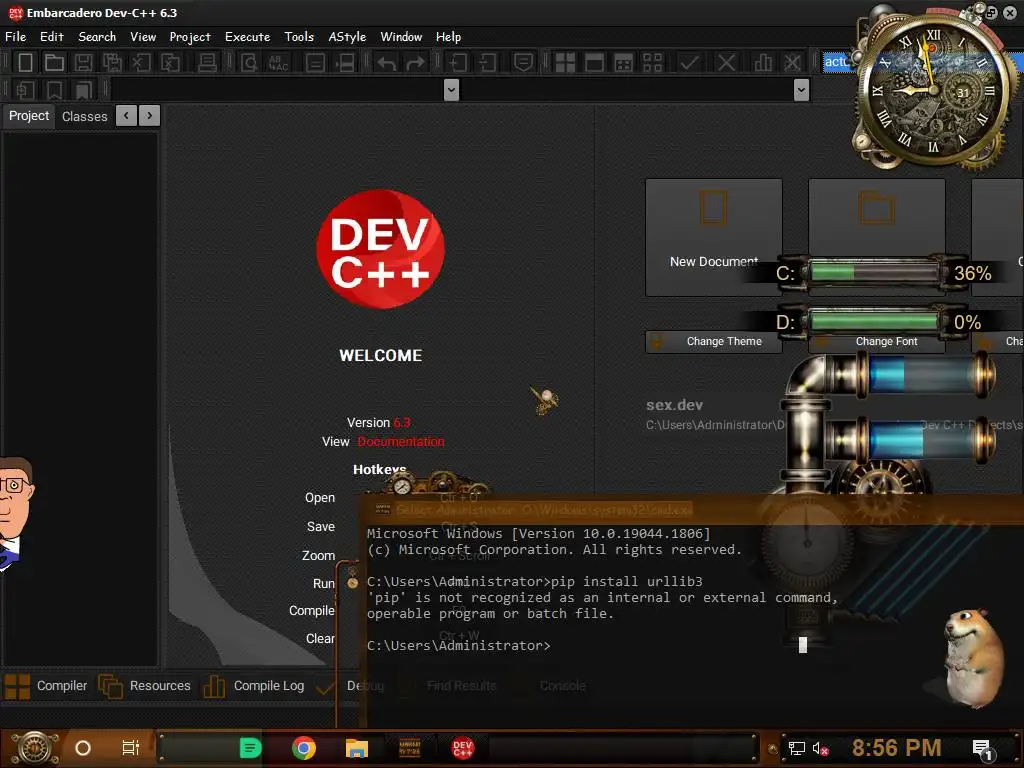This screenshot has width=1024, height=768.
Task: Click the right tab-scroll arrow beside Classes
Action: pos(150,116)
